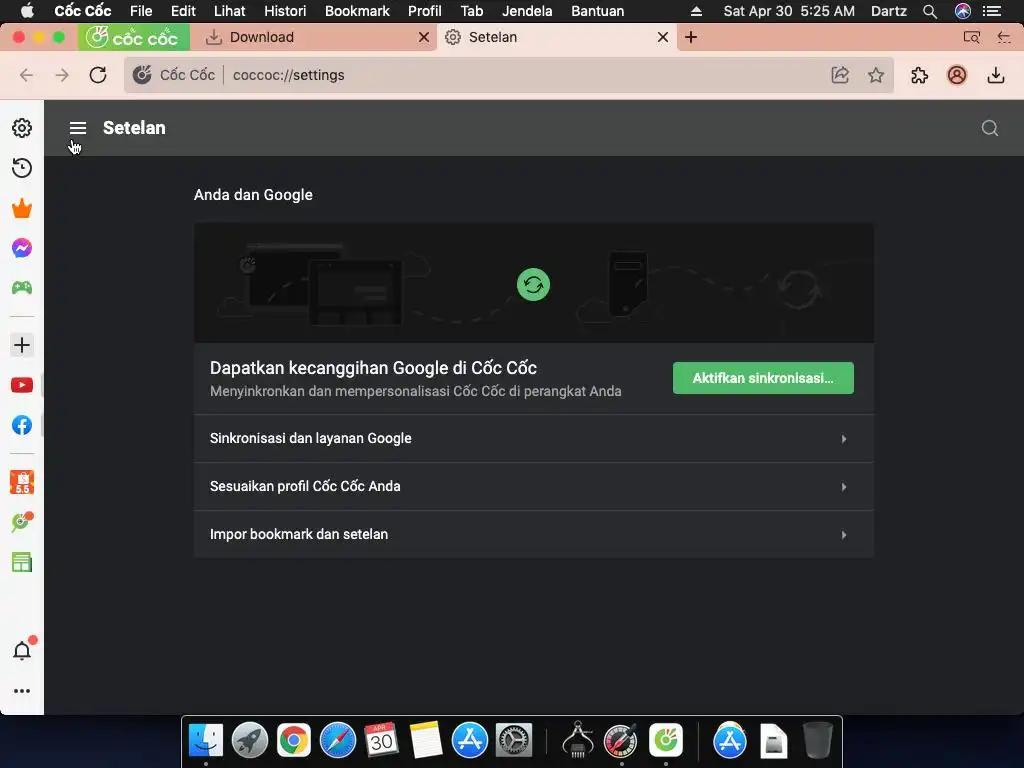Close the Download tab
1024x768 pixels.
click(423, 37)
